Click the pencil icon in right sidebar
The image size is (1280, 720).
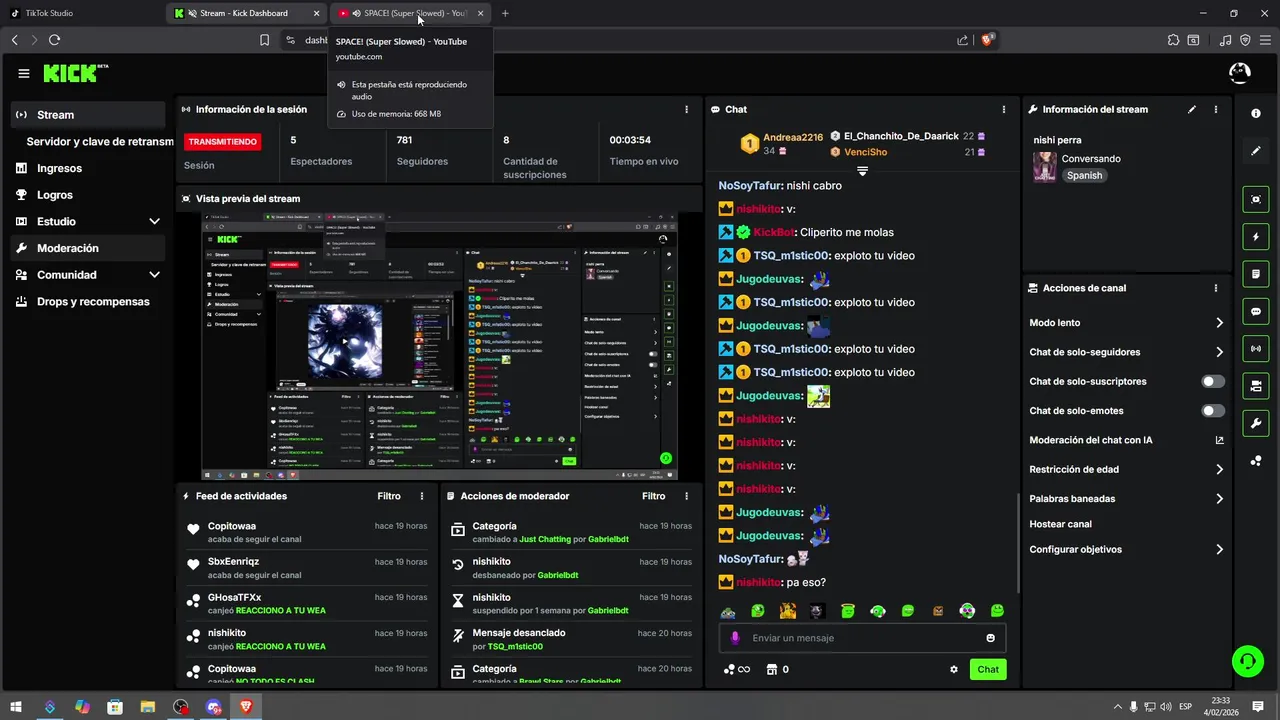click(x=1256, y=151)
